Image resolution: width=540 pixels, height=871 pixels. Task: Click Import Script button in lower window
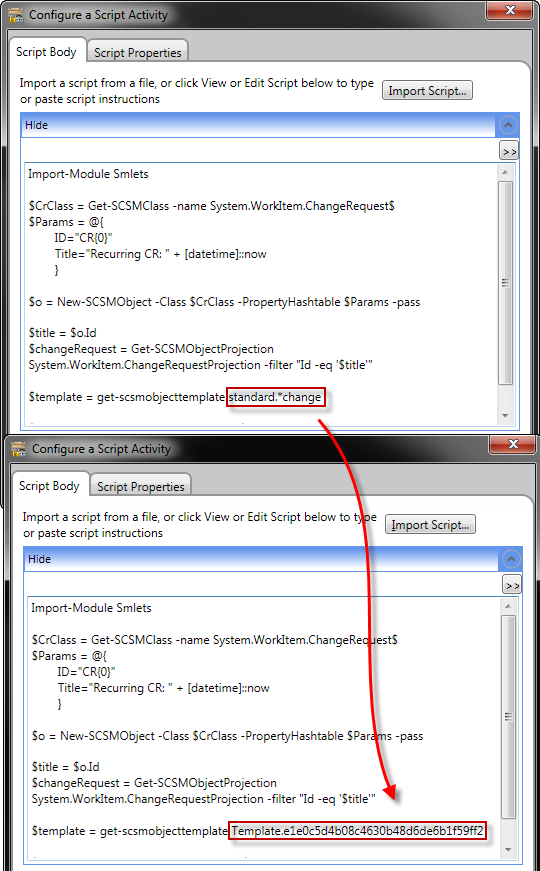coord(430,524)
